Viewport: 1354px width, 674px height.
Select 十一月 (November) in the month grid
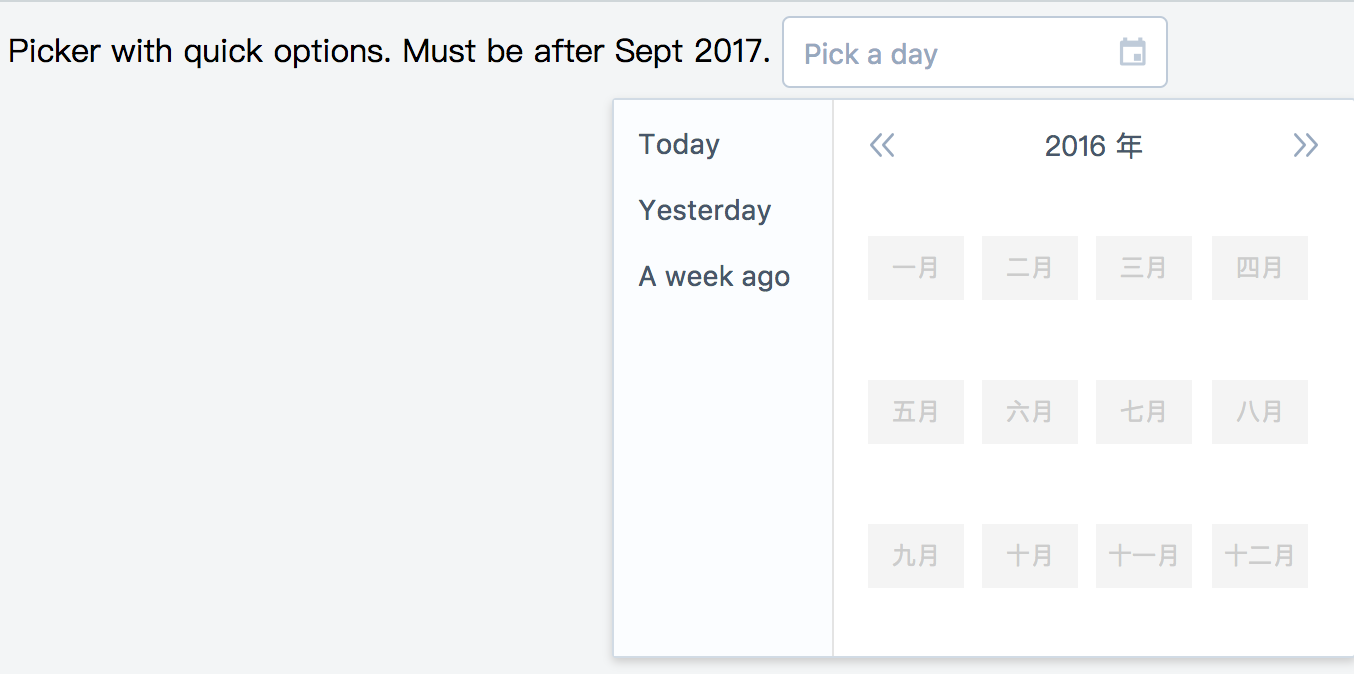[1143, 555]
